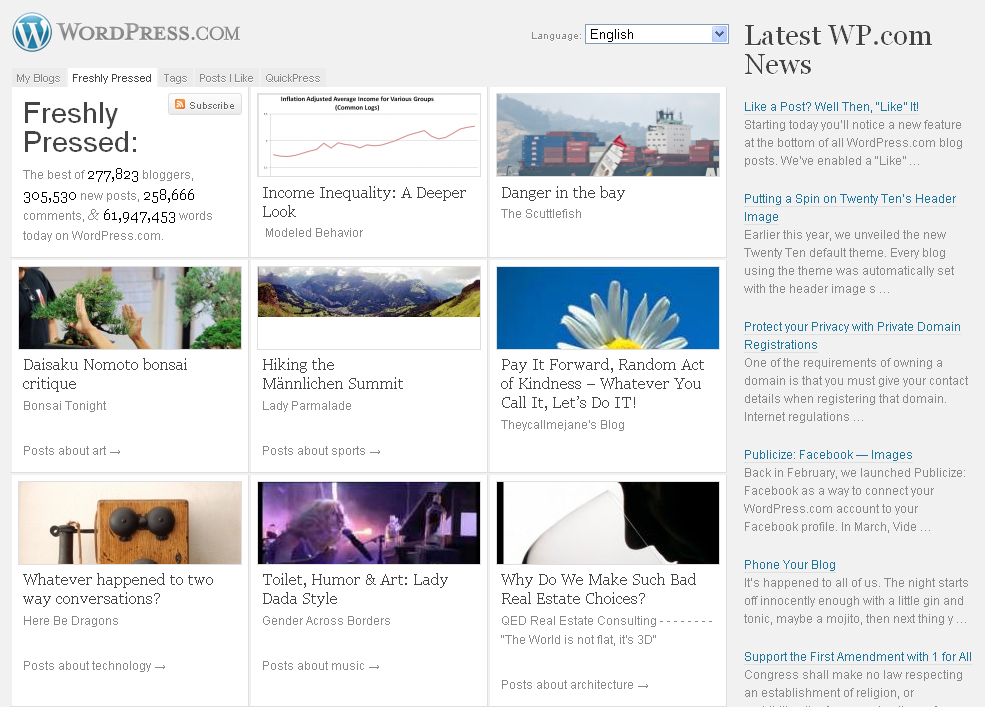Image resolution: width=985 pixels, height=707 pixels.
Task: Open the WordPress.com home link text
Action: [x=149, y=32]
